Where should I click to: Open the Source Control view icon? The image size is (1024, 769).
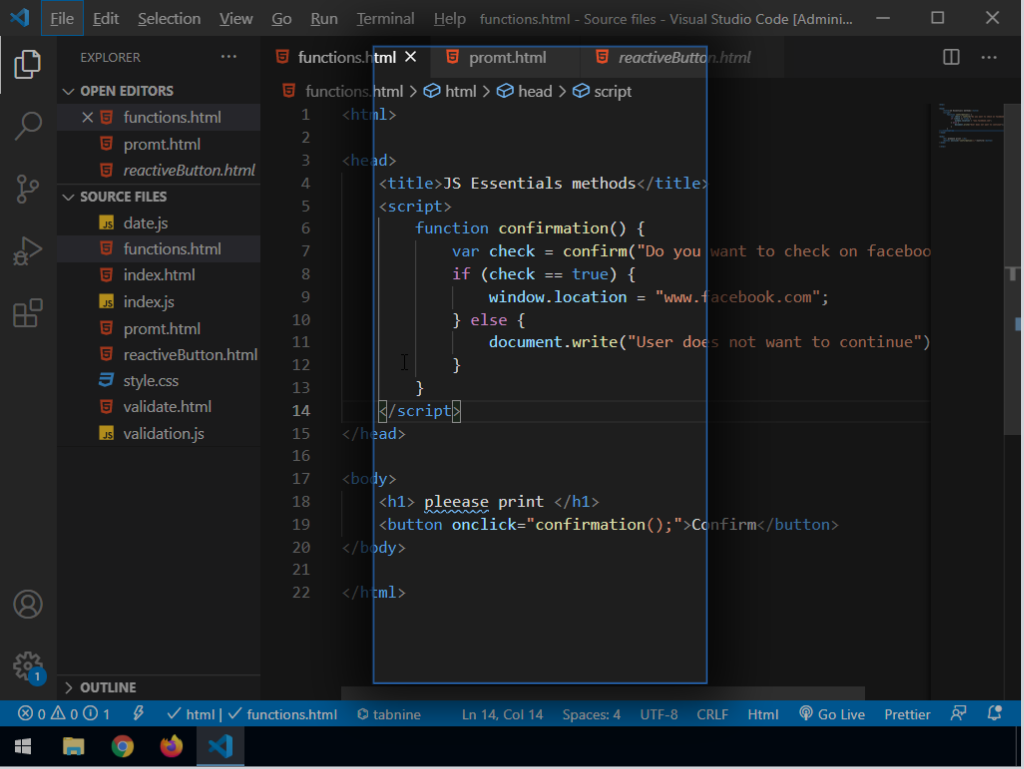pos(28,188)
